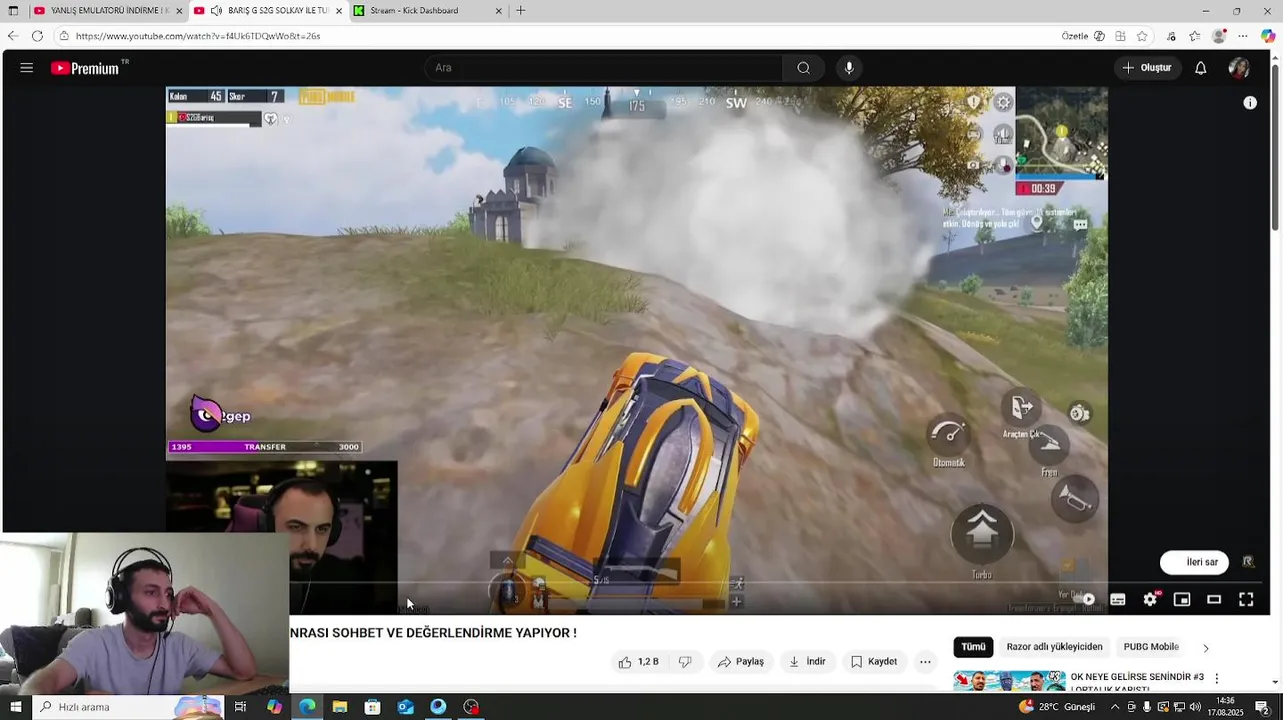Click the search magnifier button
The width and height of the screenshot is (1283, 720).
click(803, 68)
